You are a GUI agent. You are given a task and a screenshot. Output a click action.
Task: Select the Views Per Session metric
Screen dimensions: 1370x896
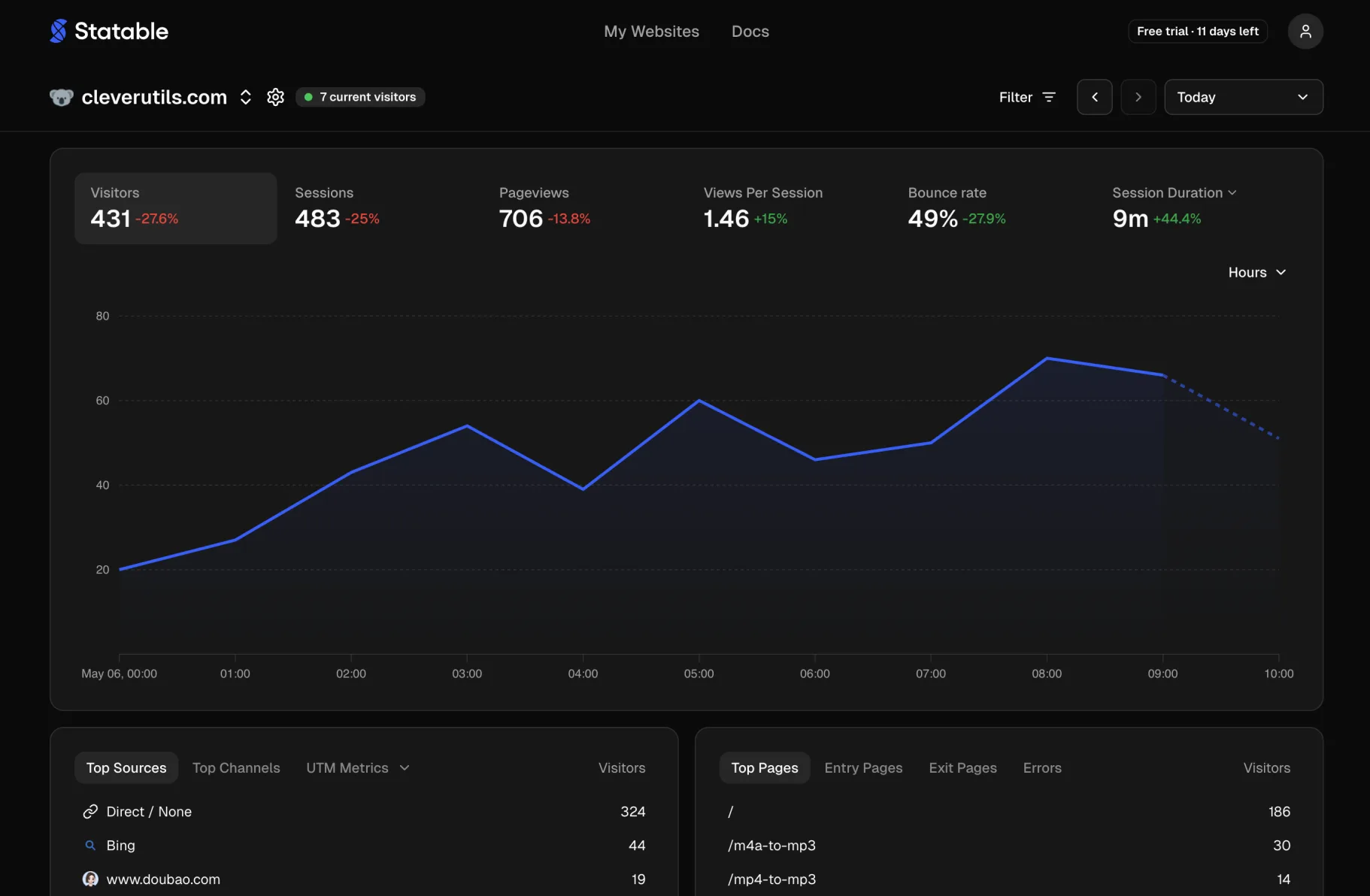pos(790,208)
